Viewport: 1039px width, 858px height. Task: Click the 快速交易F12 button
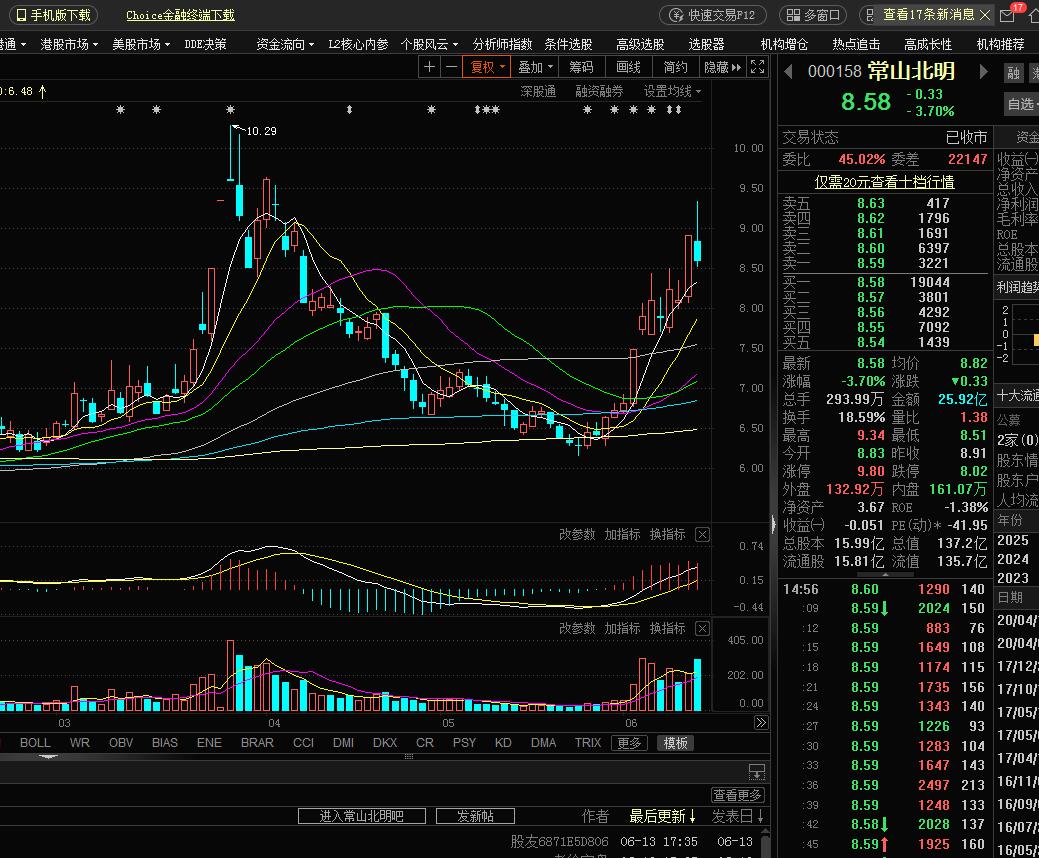tap(713, 15)
